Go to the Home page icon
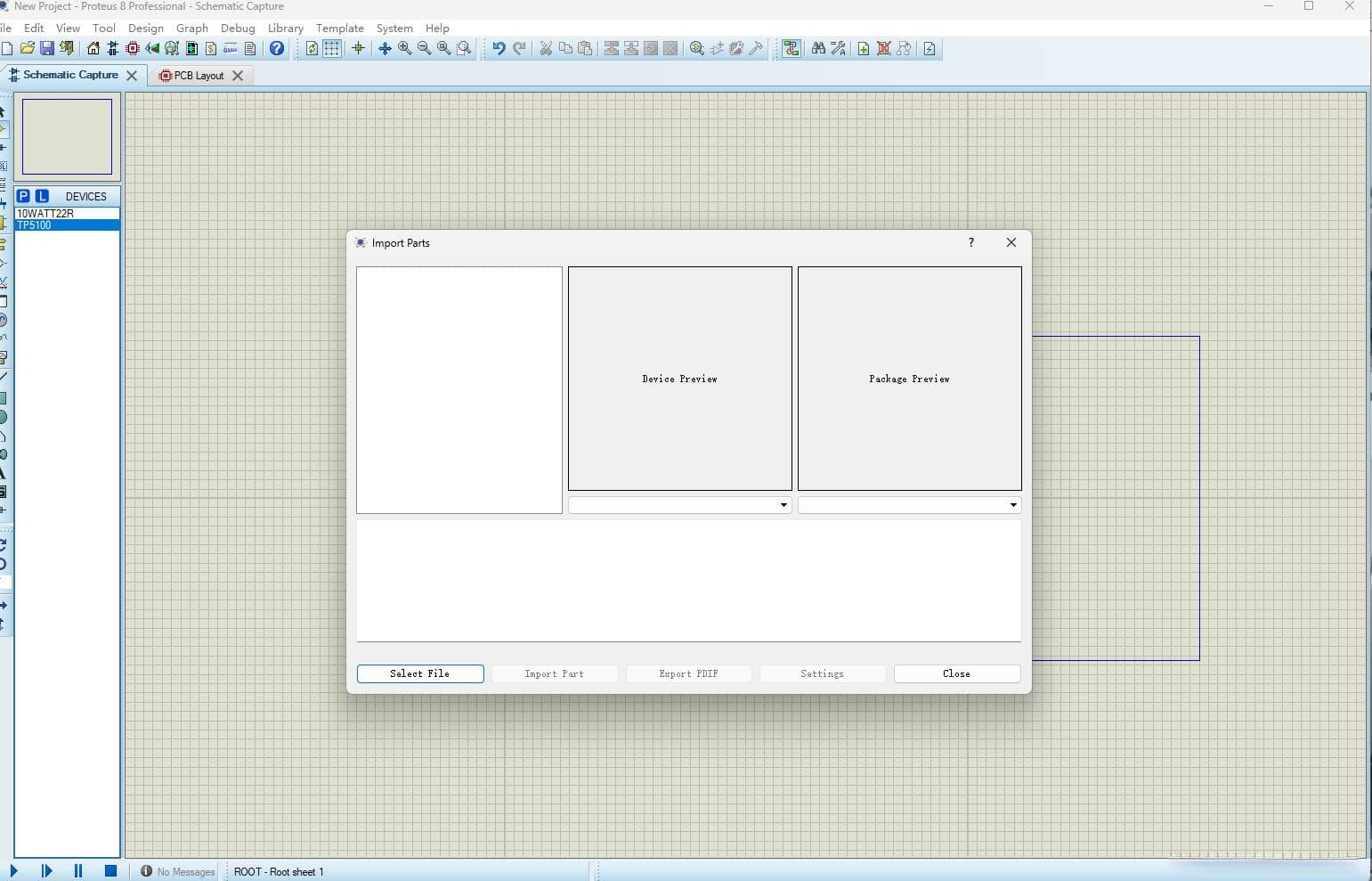The height and width of the screenshot is (881, 1372). click(x=93, y=49)
